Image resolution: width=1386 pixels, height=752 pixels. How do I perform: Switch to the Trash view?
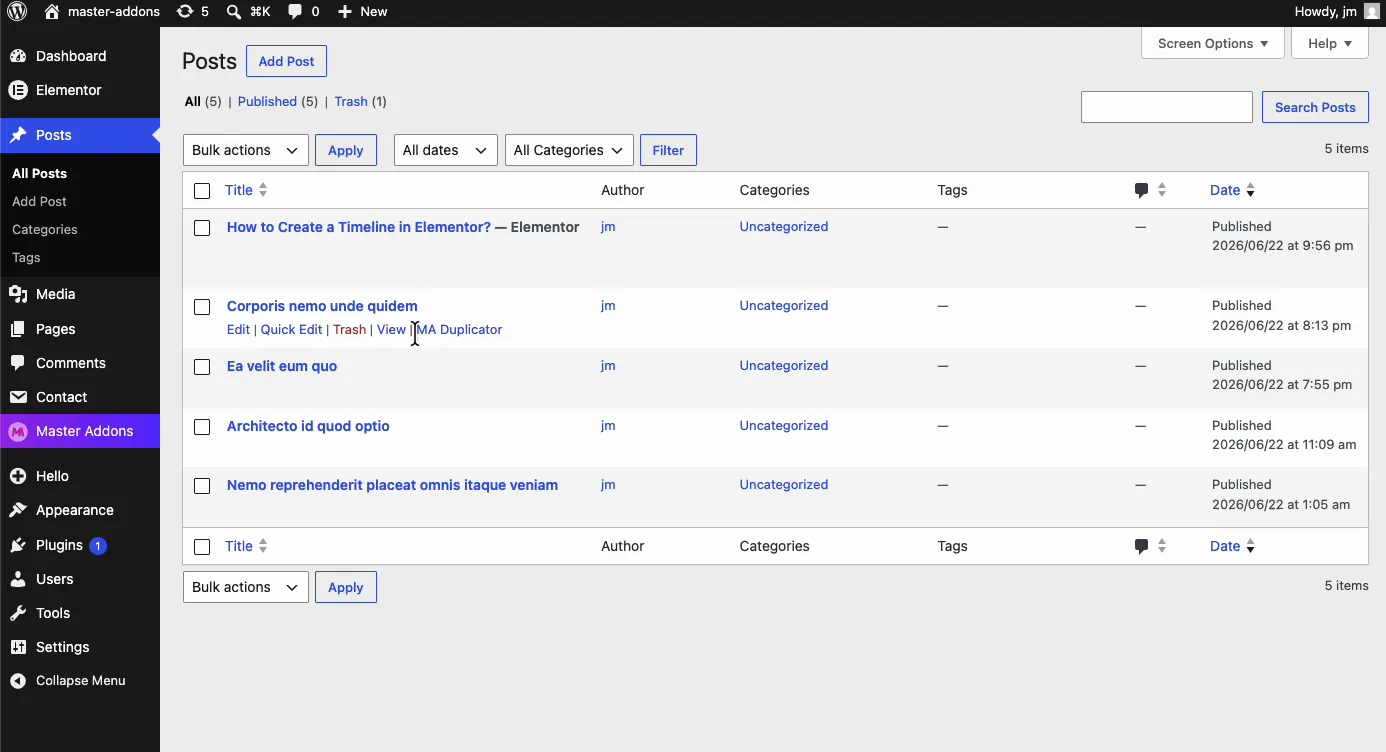[351, 101]
